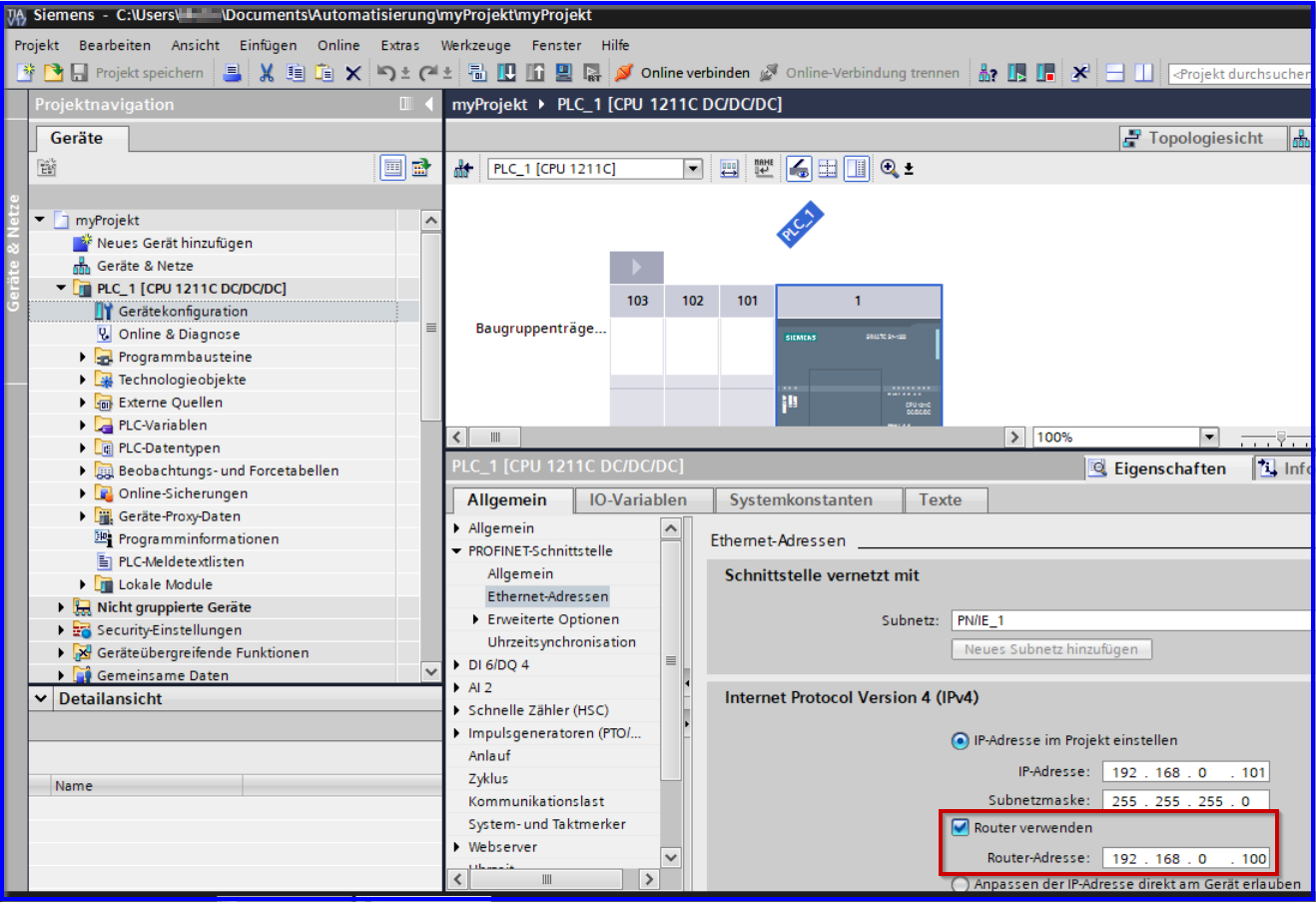The image size is (1316, 902).
Task: Click the rack expand arrow above slot 103
Action: click(x=636, y=267)
